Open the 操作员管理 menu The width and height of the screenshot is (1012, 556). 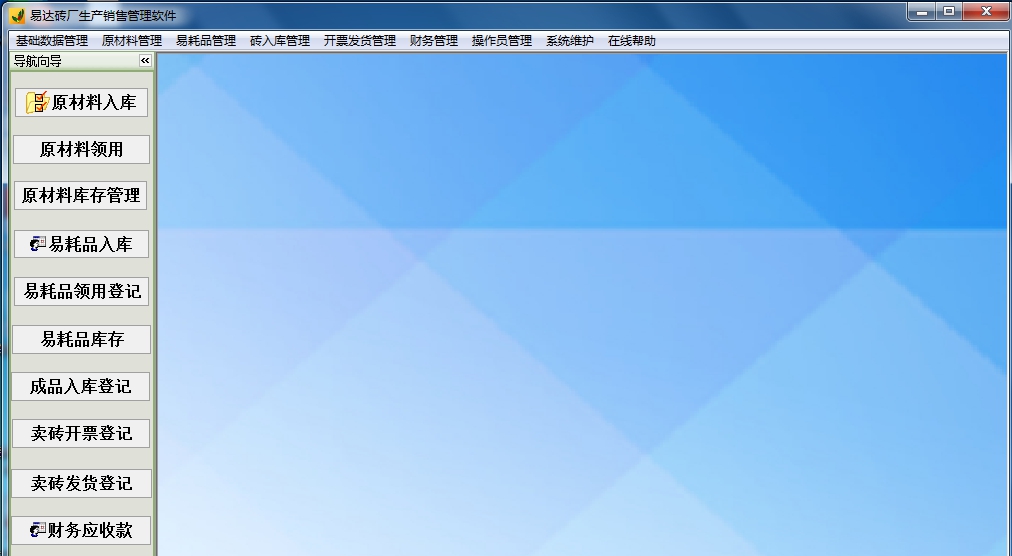[501, 41]
